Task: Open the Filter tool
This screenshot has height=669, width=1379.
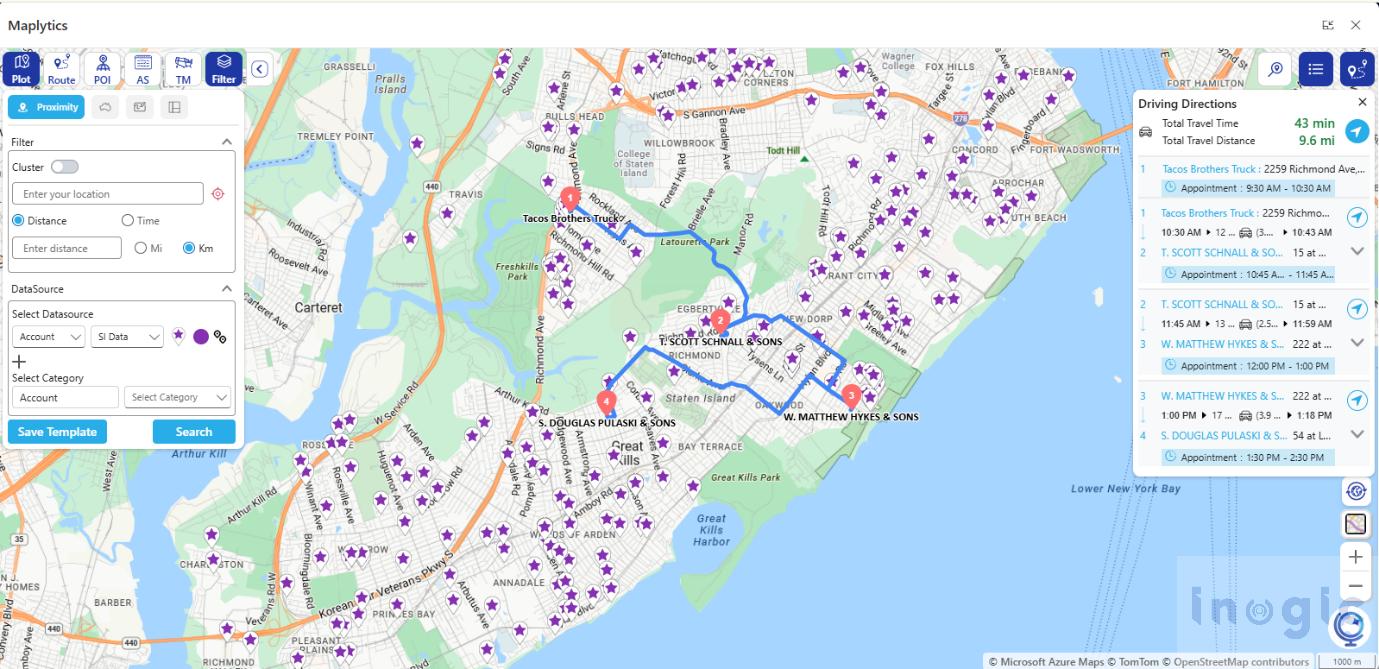Action: tap(224, 69)
